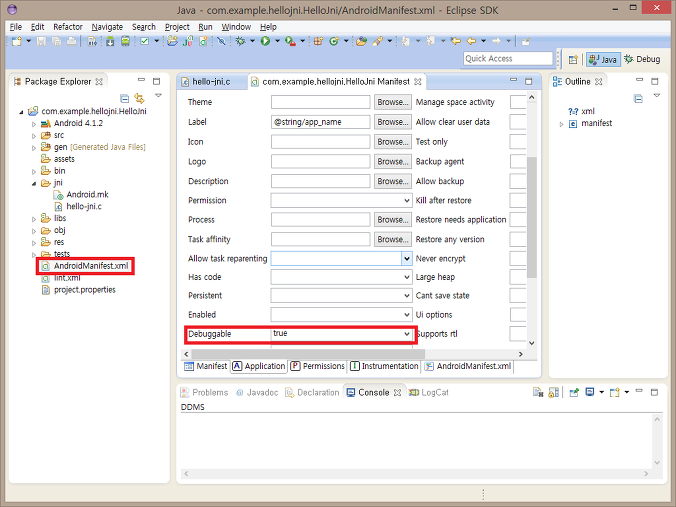Image resolution: width=676 pixels, height=507 pixels.
Task: Click the Pin Console icon
Action: (x=574, y=392)
